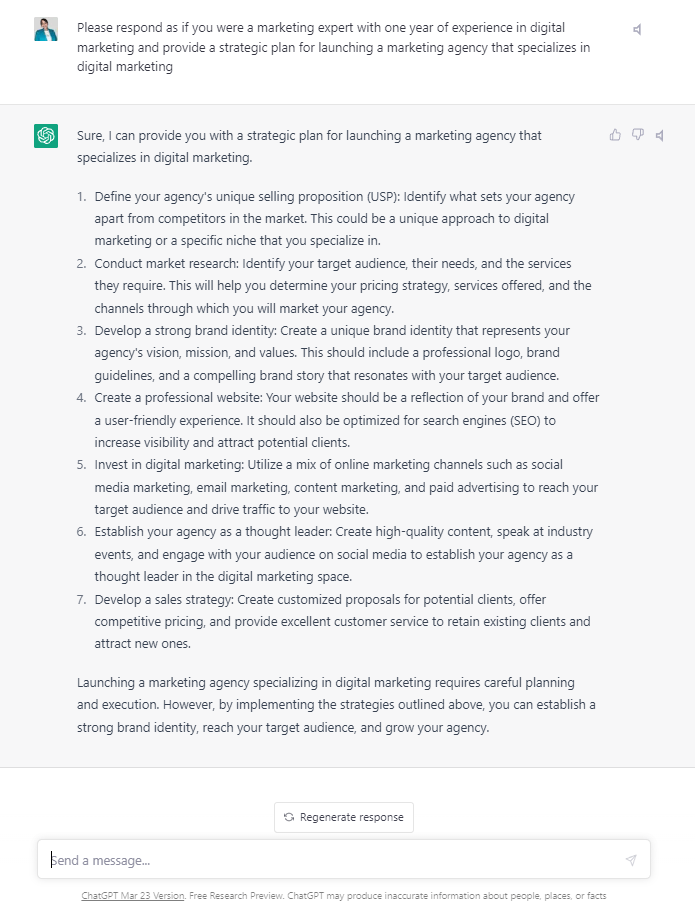
Task: Open the ChatGPT Mar 23 Version link
Action: point(133,896)
